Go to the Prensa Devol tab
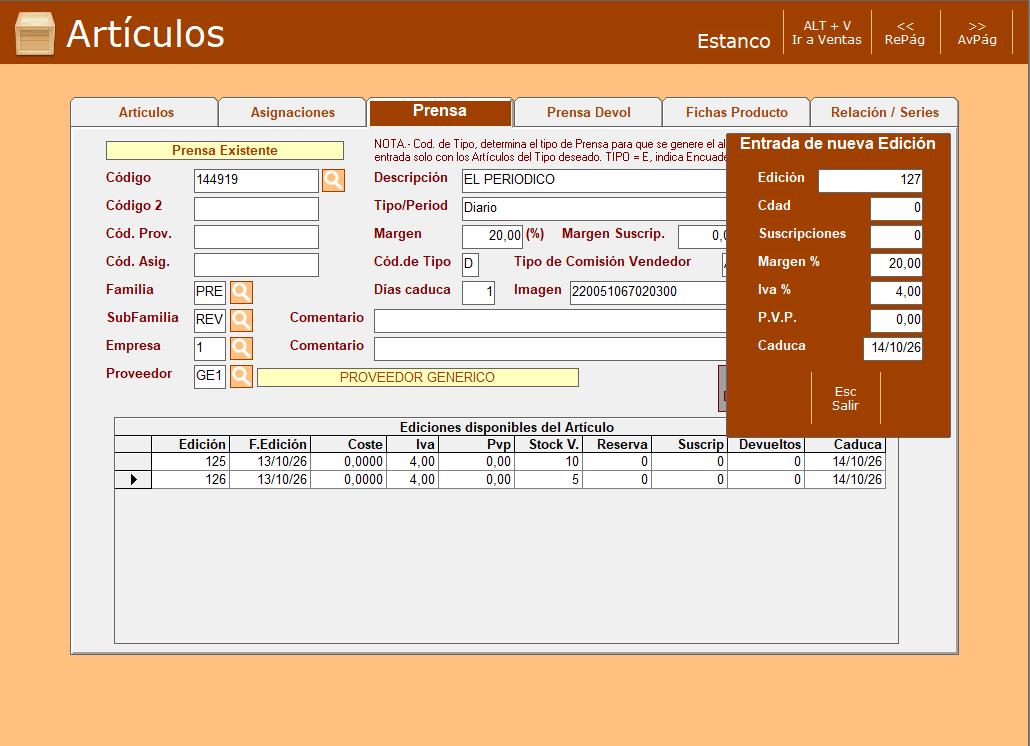This screenshot has width=1030, height=746. pos(589,112)
